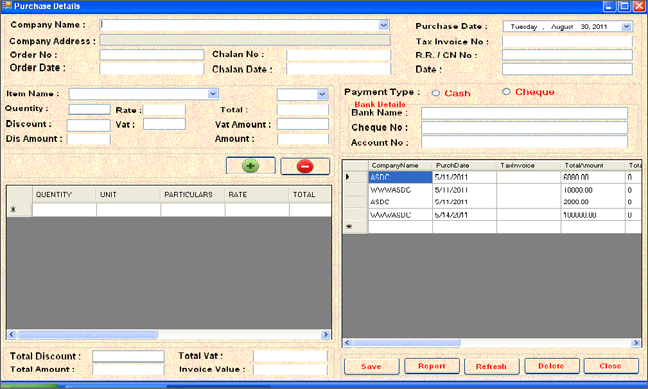This screenshot has width=648, height=389.
Task: Click the Close button
Action: click(x=611, y=366)
